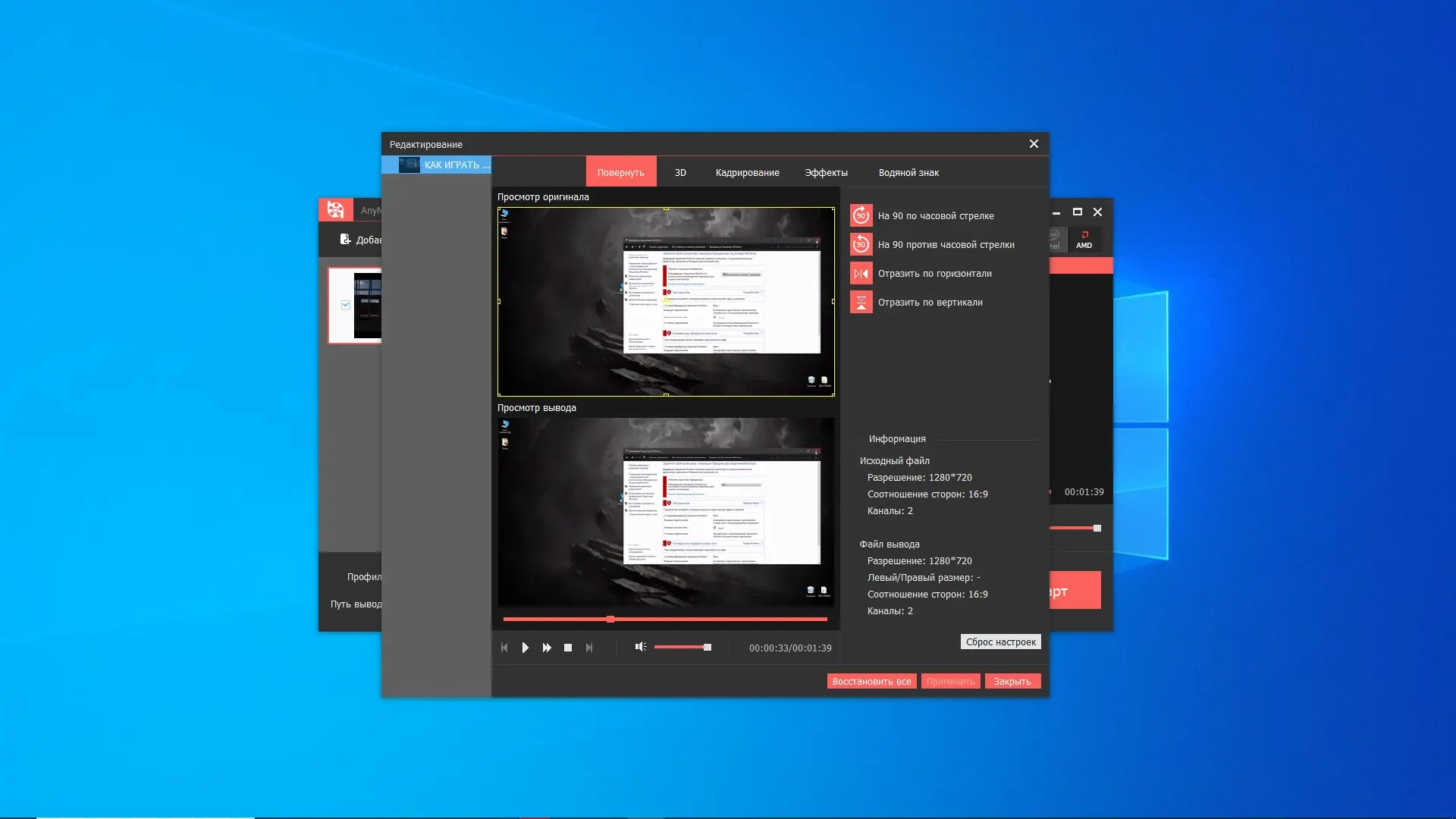Click the fast-forward playback icon

(x=547, y=648)
